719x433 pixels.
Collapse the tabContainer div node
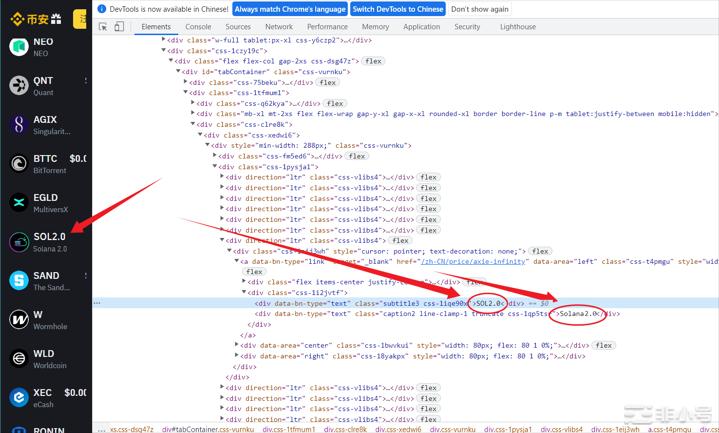tap(178, 72)
